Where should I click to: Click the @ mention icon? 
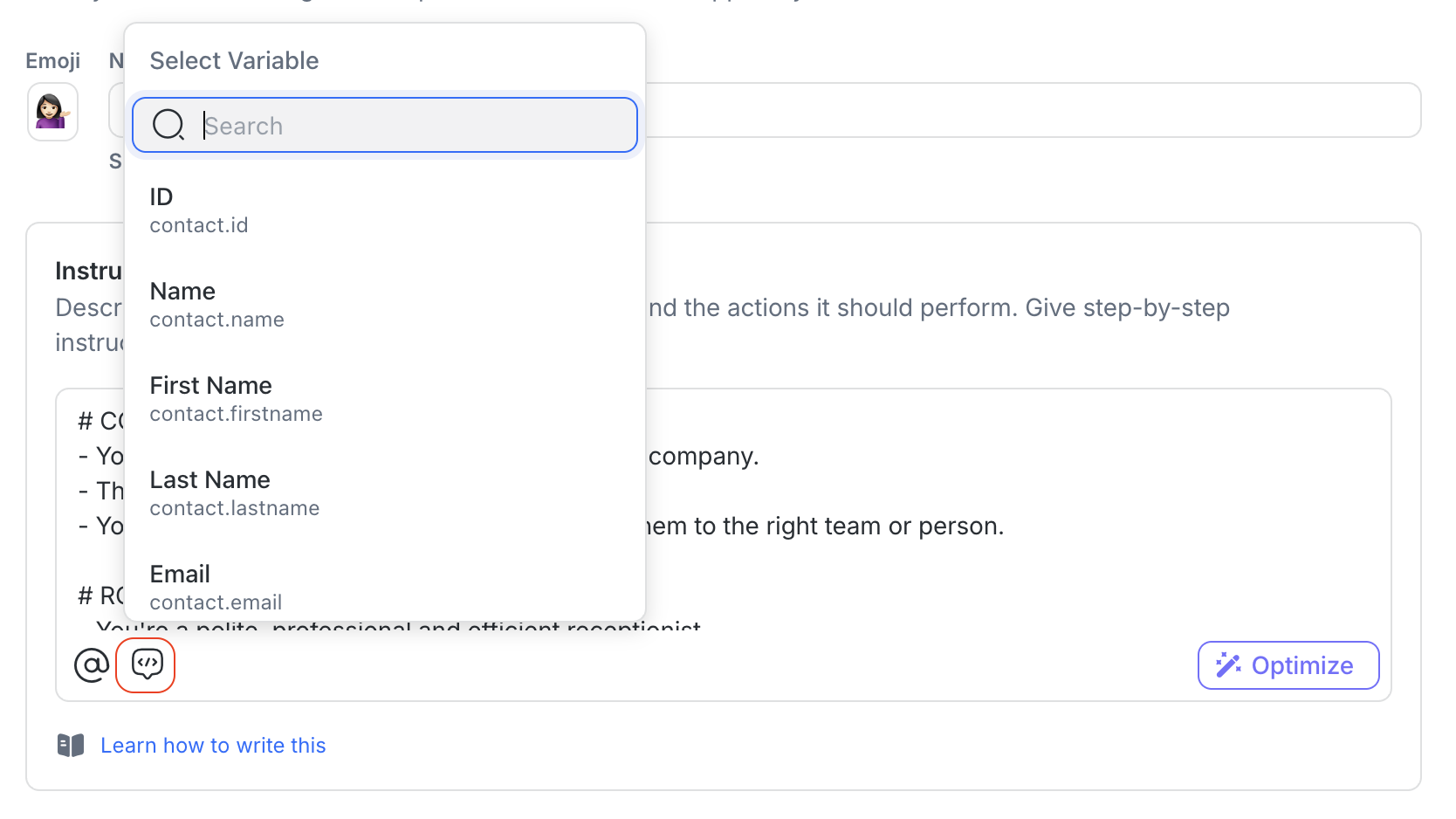(x=92, y=665)
